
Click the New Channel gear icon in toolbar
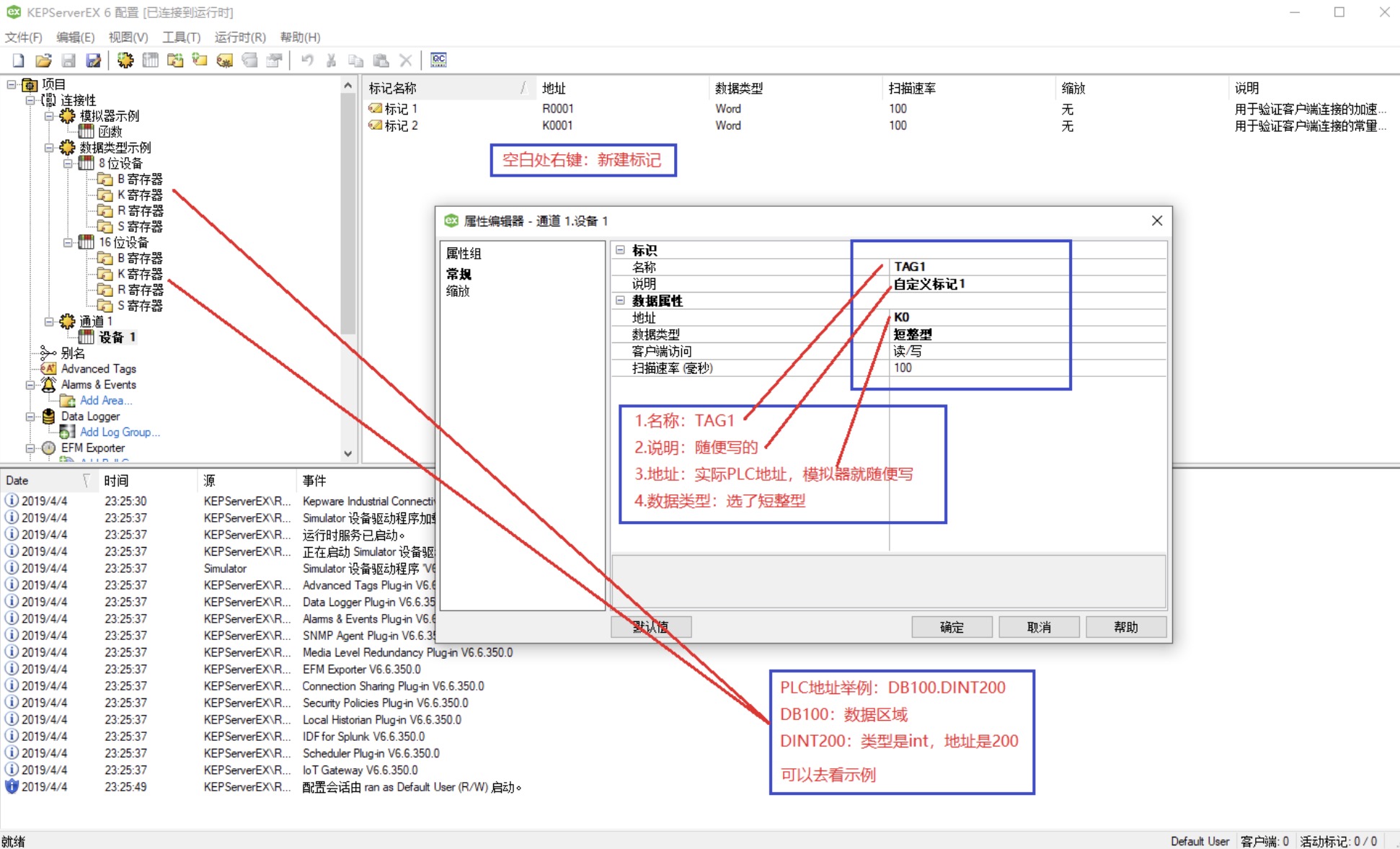click(125, 61)
